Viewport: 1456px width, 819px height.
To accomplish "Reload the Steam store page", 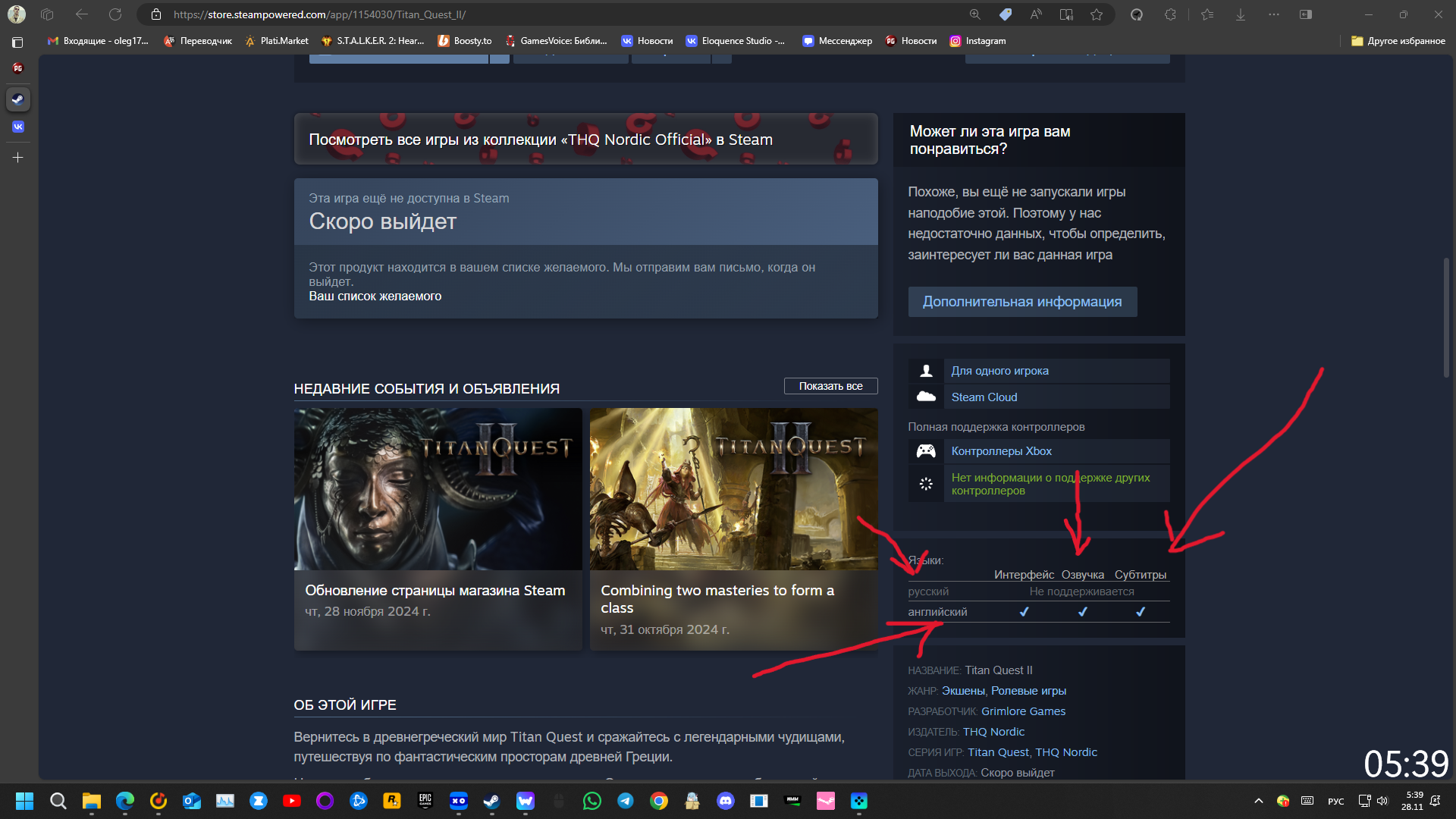I will (x=115, y=14).
